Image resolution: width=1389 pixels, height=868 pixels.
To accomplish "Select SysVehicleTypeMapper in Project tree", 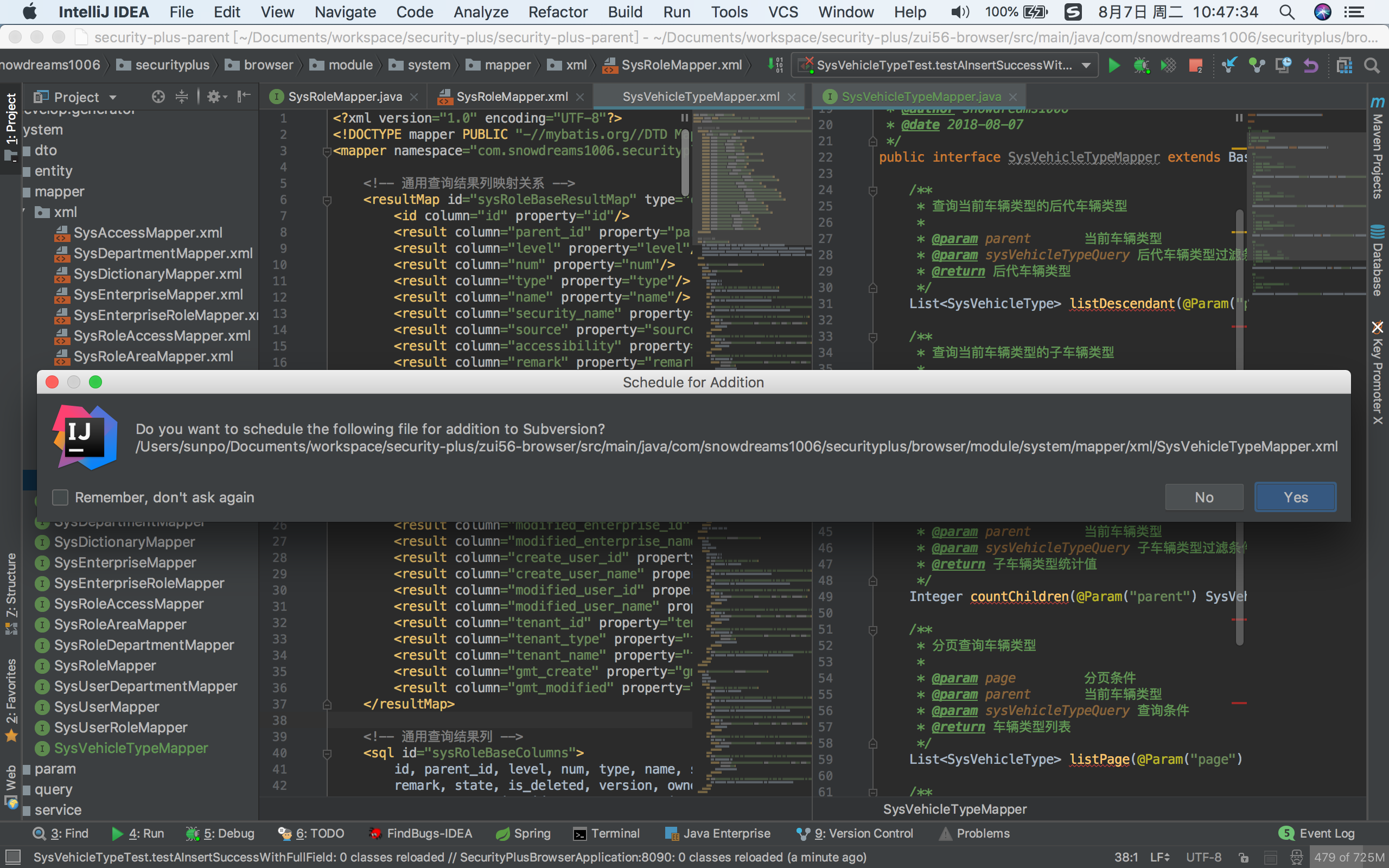I will [x=131, y=748].
